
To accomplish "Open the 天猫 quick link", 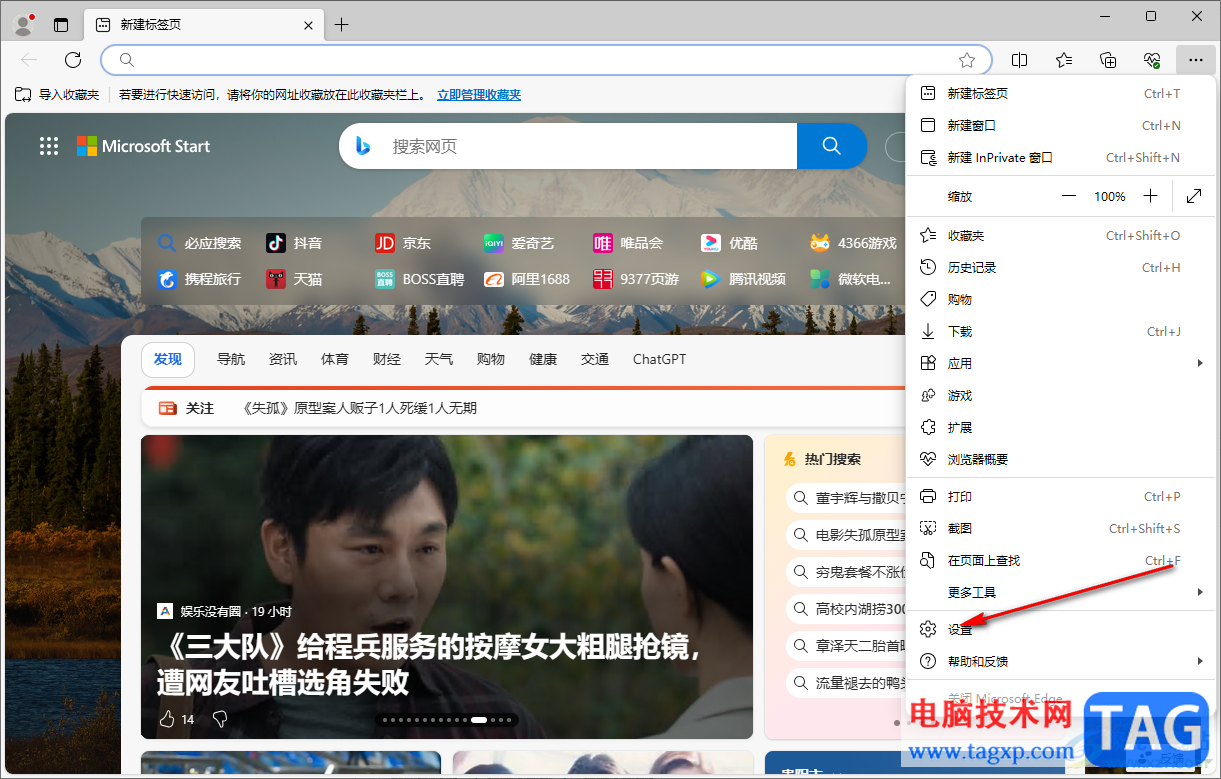I will pos(295,279).
